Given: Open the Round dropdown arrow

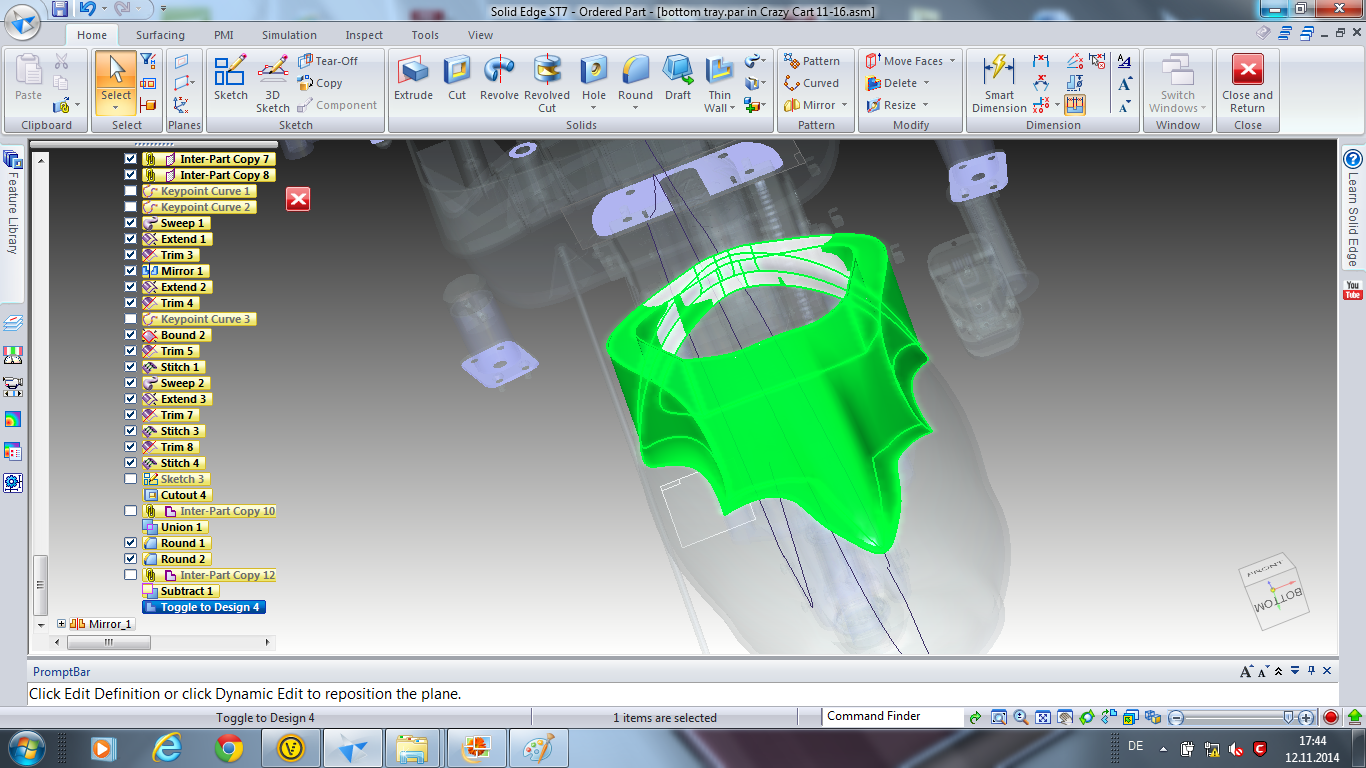Looking at the screenshot, I should (x=635, y=108).
